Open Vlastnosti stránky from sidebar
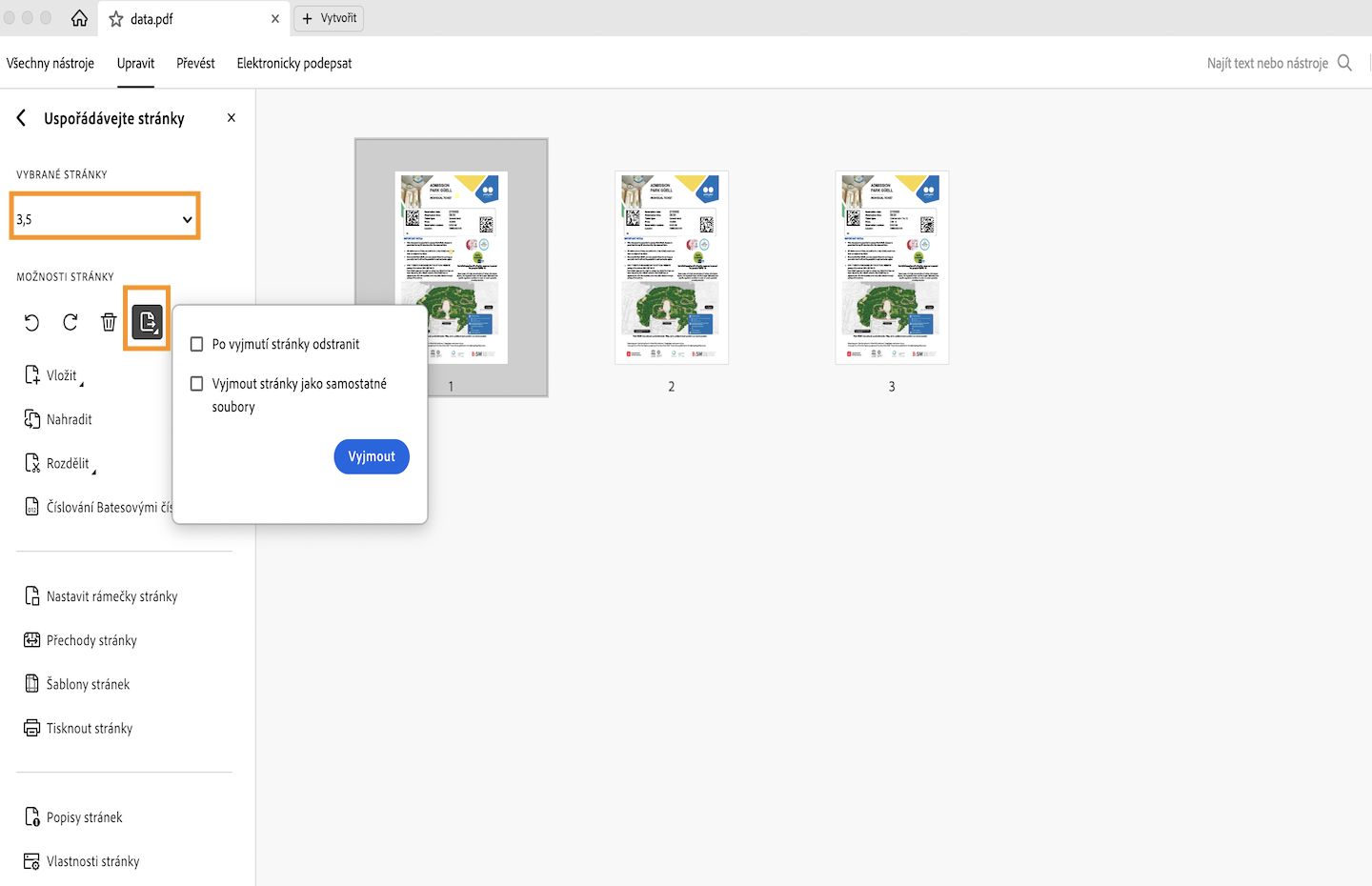Screen dimensions: 1372x886 click(92, 860)
